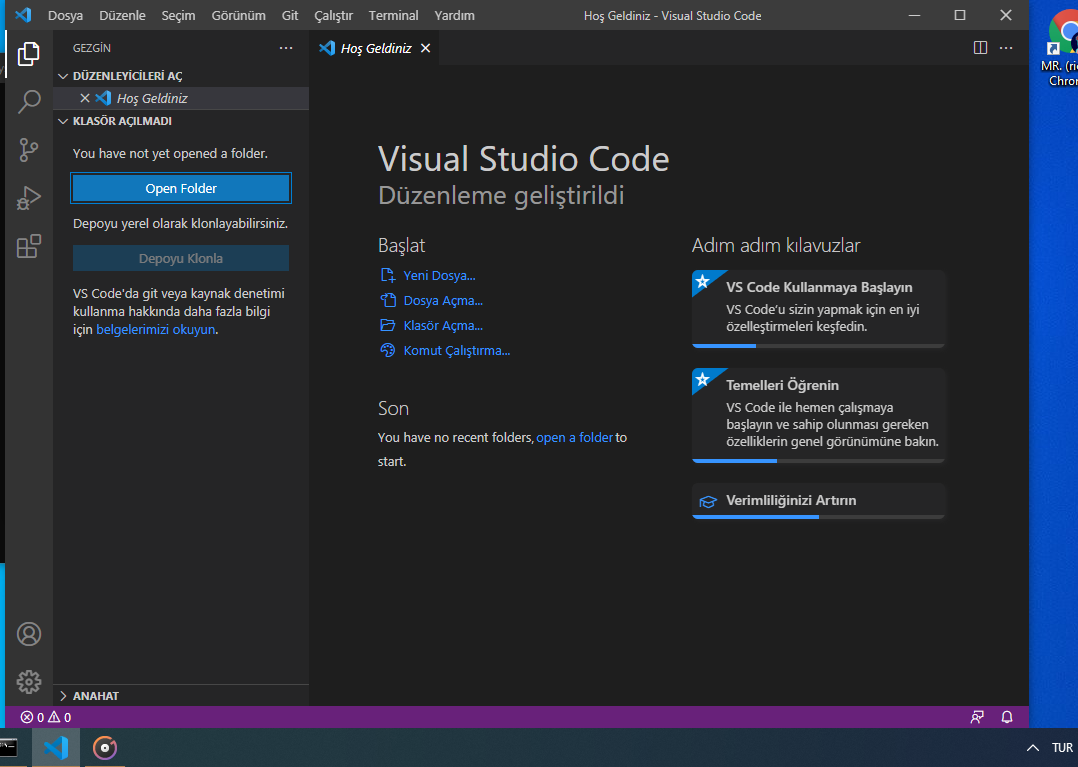Open the Terminal menu
Viewport: 1078px width, 767px height.
pos(393,16)
